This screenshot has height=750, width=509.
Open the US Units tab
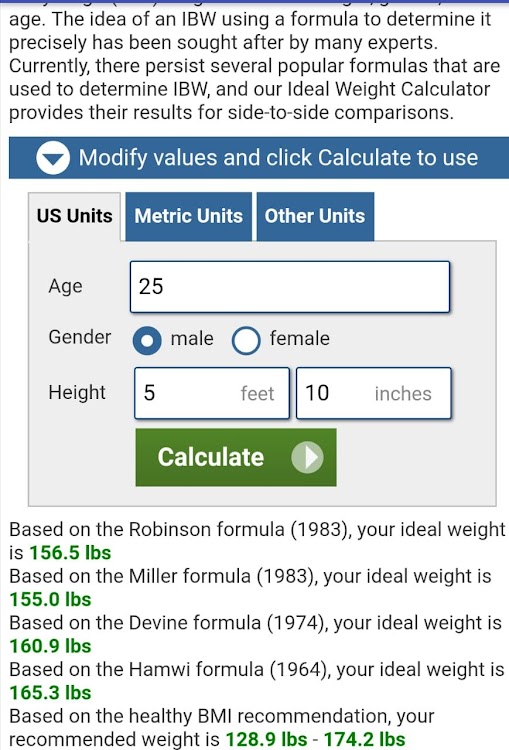(x=75, y=216)
